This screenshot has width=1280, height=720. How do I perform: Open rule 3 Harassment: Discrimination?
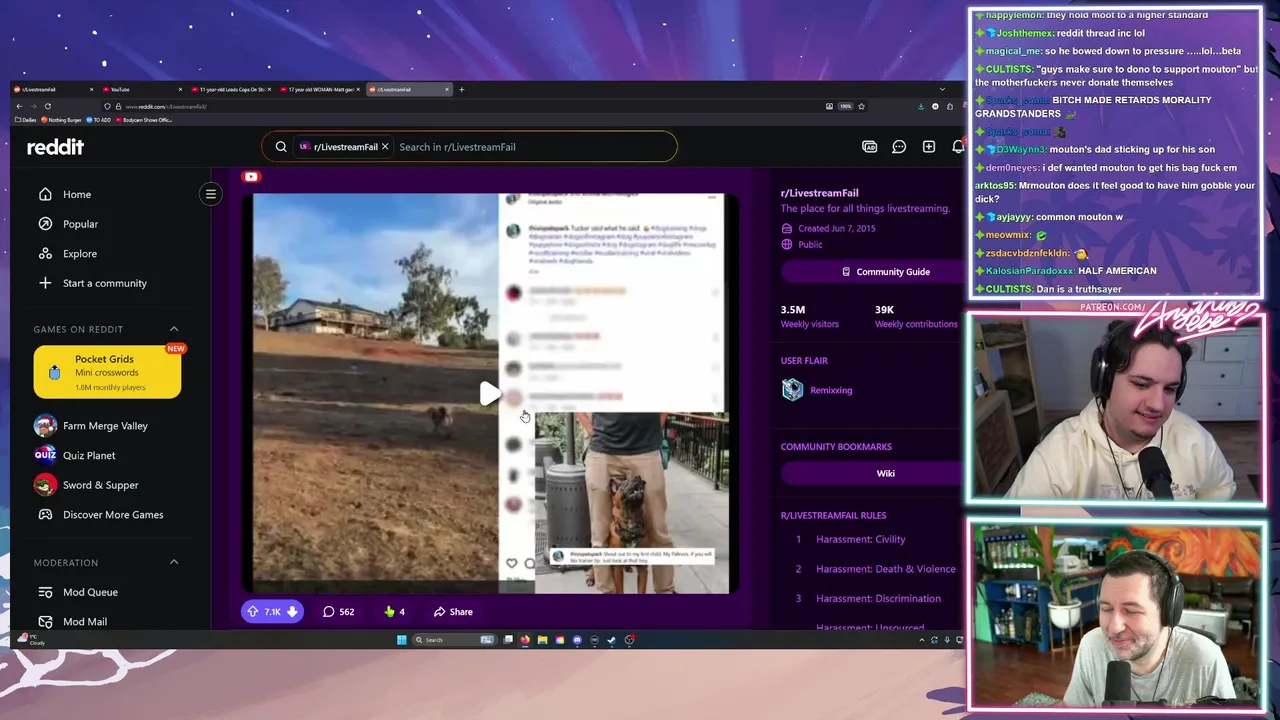(878, 599)
